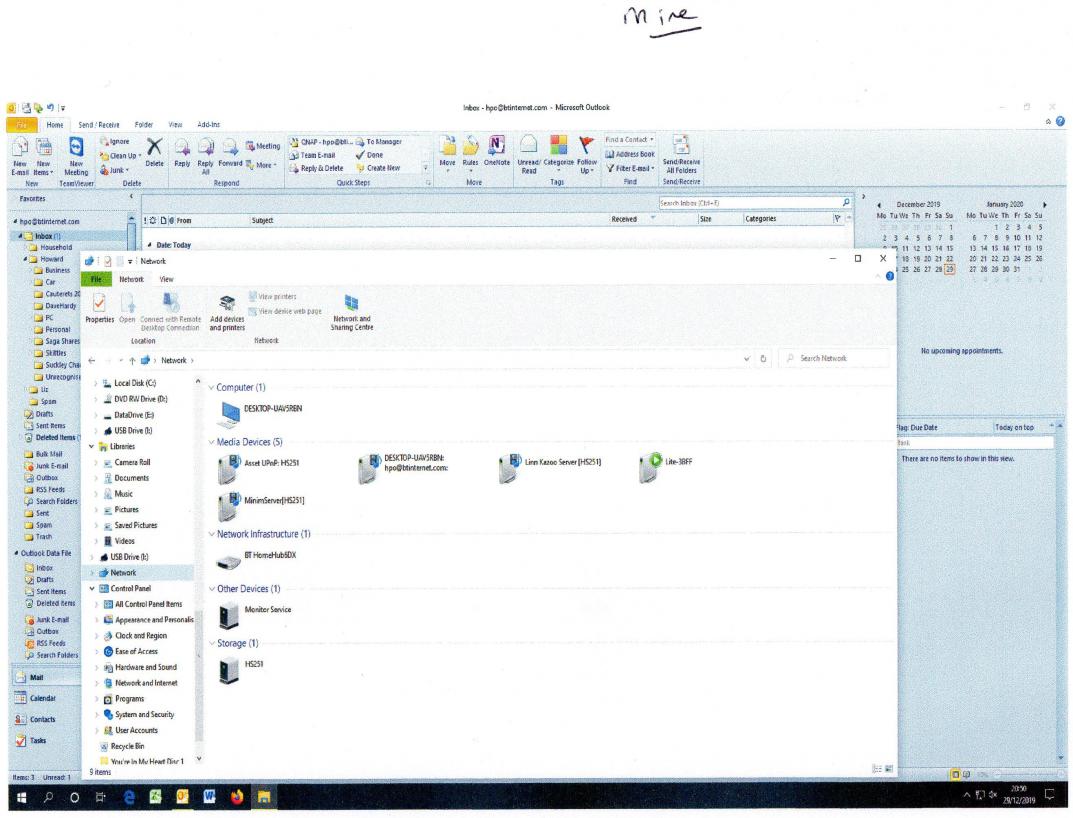Click Create New quick step

tap(378, 168)
